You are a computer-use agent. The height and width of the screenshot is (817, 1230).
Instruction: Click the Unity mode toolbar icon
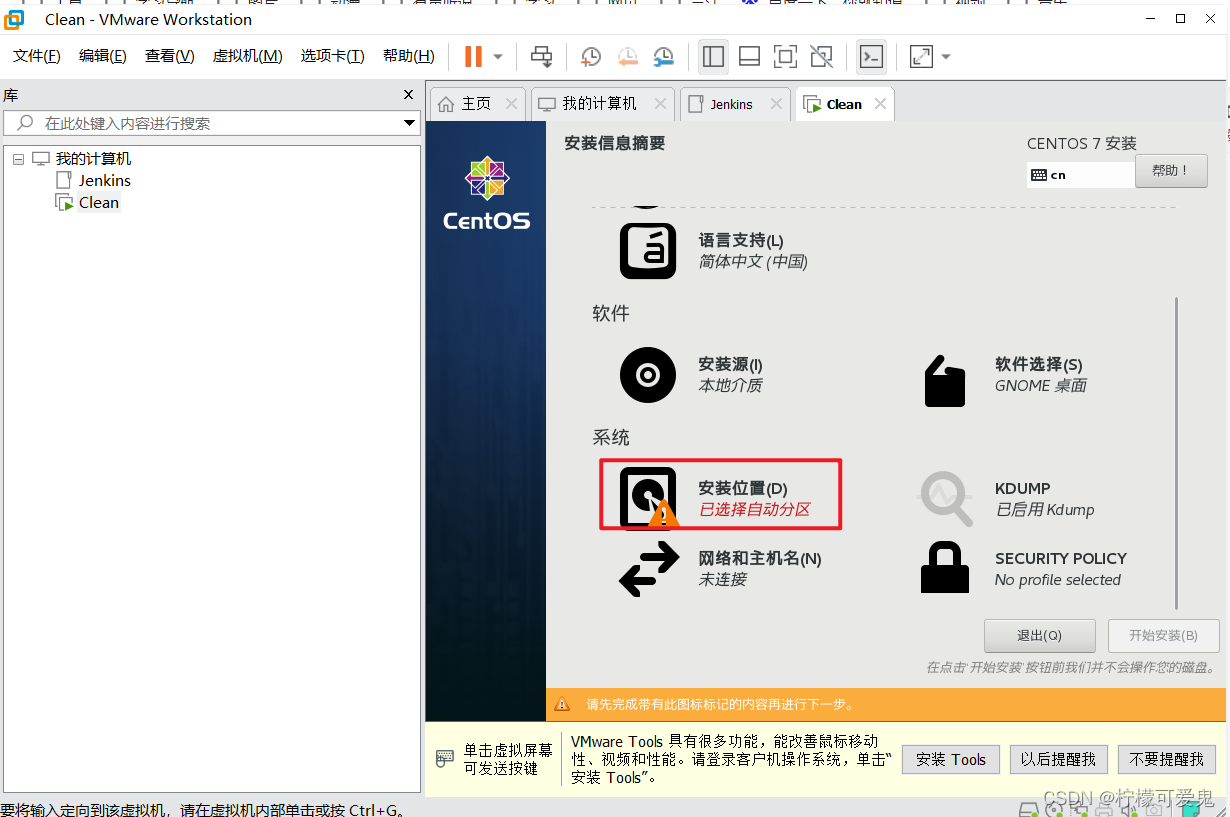821,57
